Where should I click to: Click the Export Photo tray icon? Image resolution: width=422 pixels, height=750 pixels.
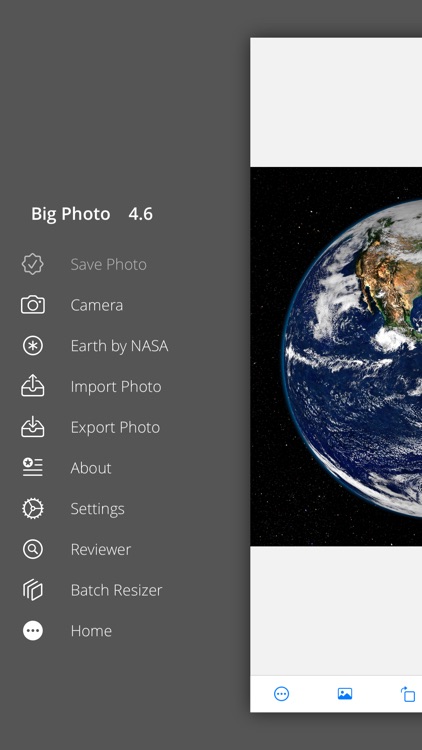[33, 426]
